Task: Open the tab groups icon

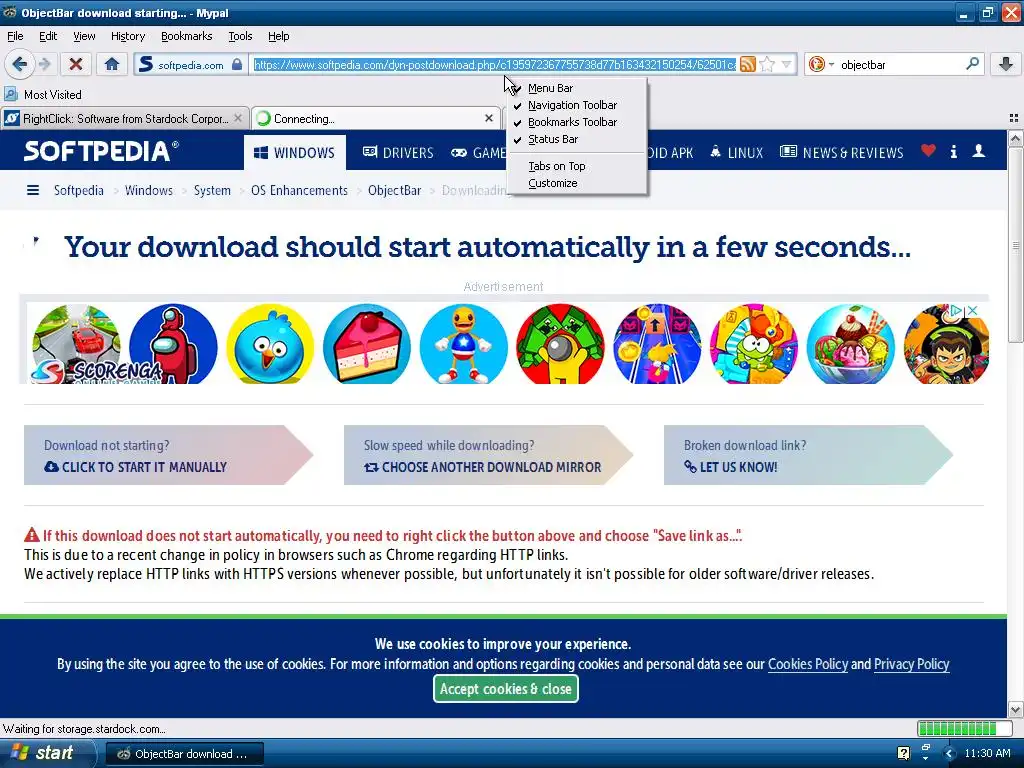Action: click(x=1014, y=118)
